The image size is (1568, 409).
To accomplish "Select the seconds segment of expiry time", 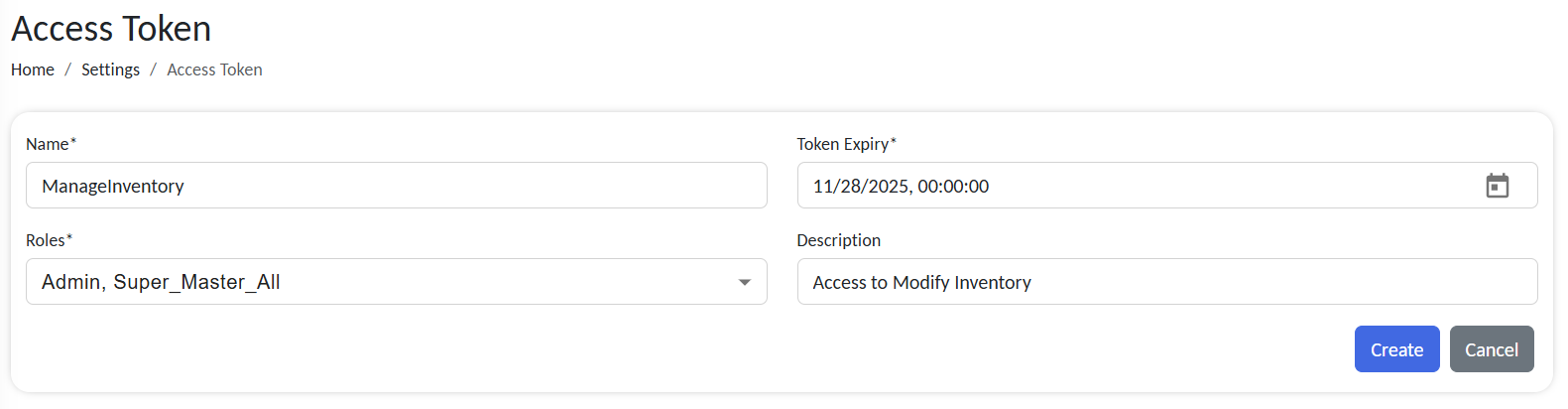I will tap(978, 187).
